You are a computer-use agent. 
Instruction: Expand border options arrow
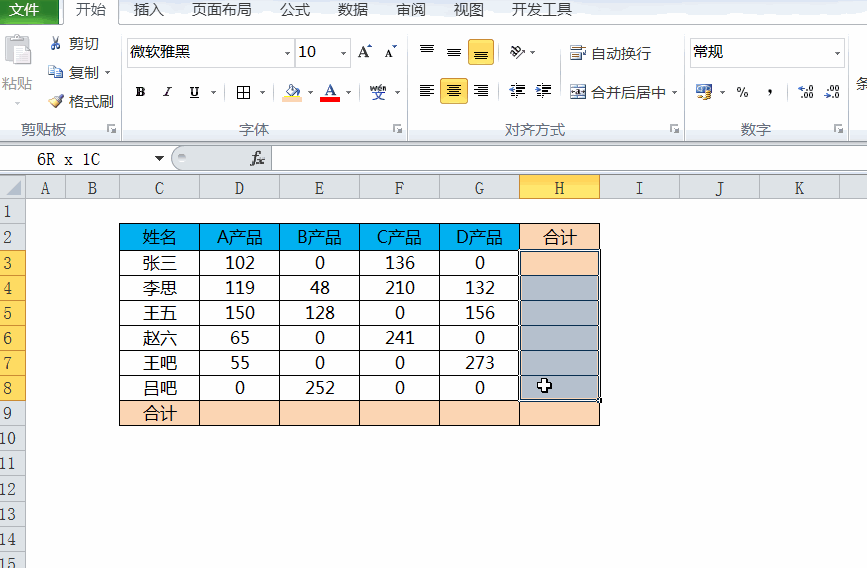tap(263, 92)
